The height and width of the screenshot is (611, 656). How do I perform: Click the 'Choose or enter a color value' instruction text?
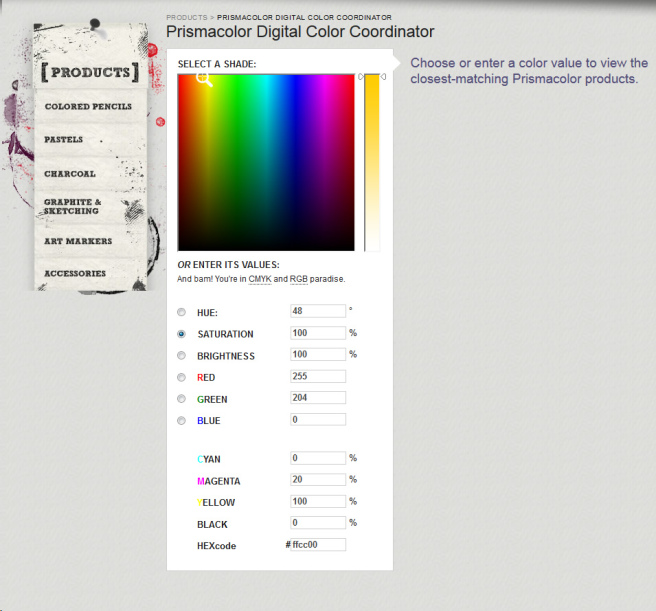(529, 71)
